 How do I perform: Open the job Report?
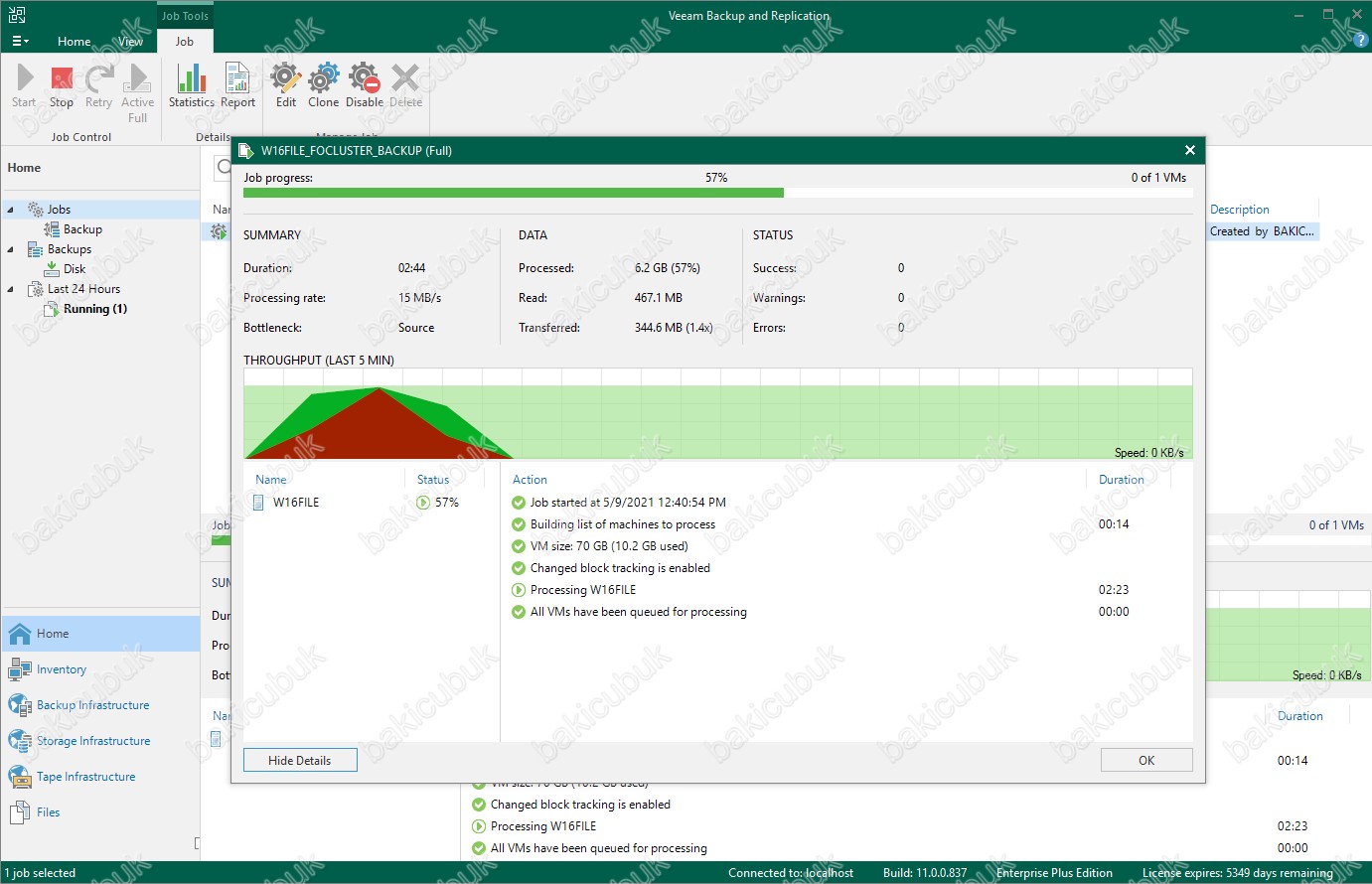tap(238, 85)
